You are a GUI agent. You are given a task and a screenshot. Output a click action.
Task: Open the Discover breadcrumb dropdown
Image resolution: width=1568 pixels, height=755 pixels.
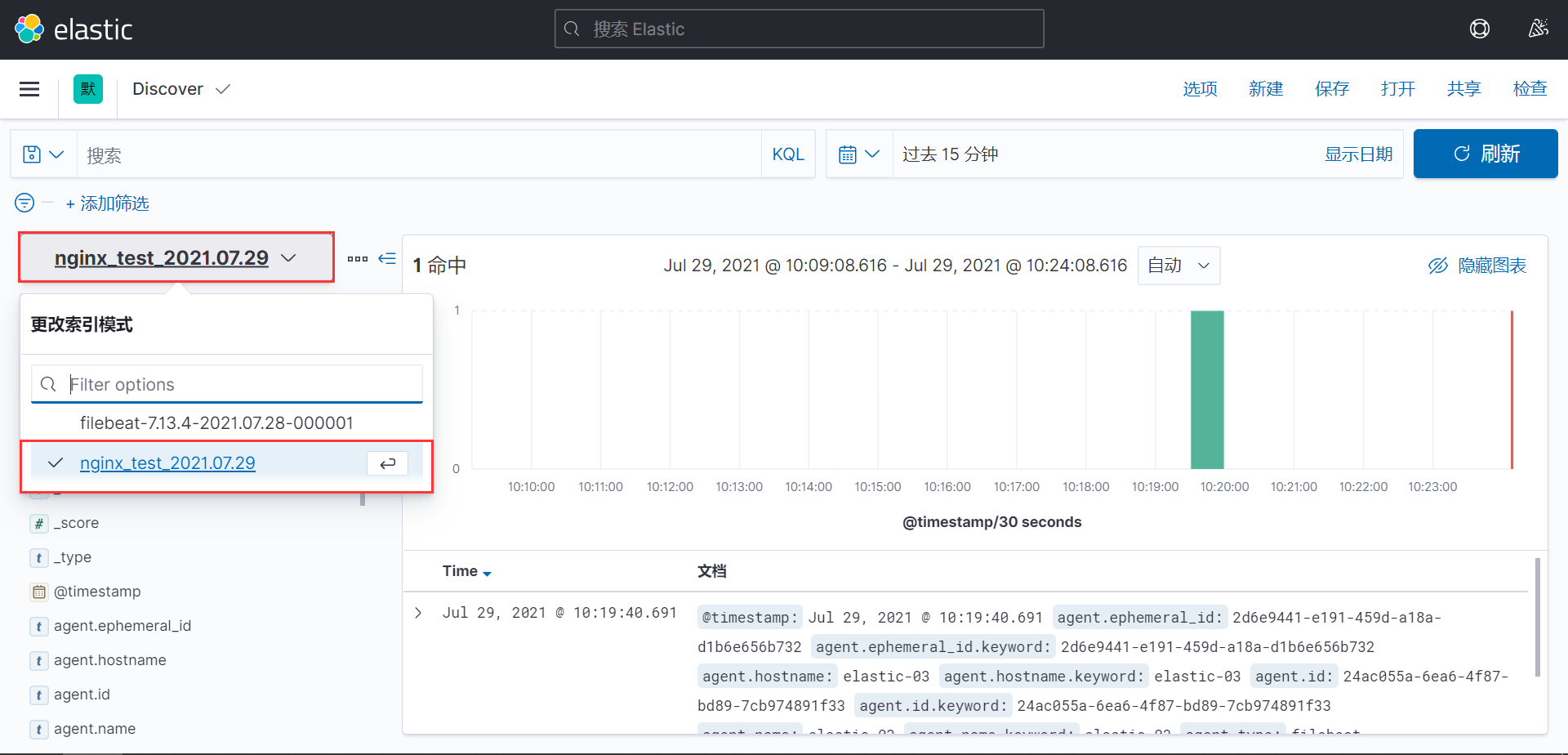tap(181, 89)
